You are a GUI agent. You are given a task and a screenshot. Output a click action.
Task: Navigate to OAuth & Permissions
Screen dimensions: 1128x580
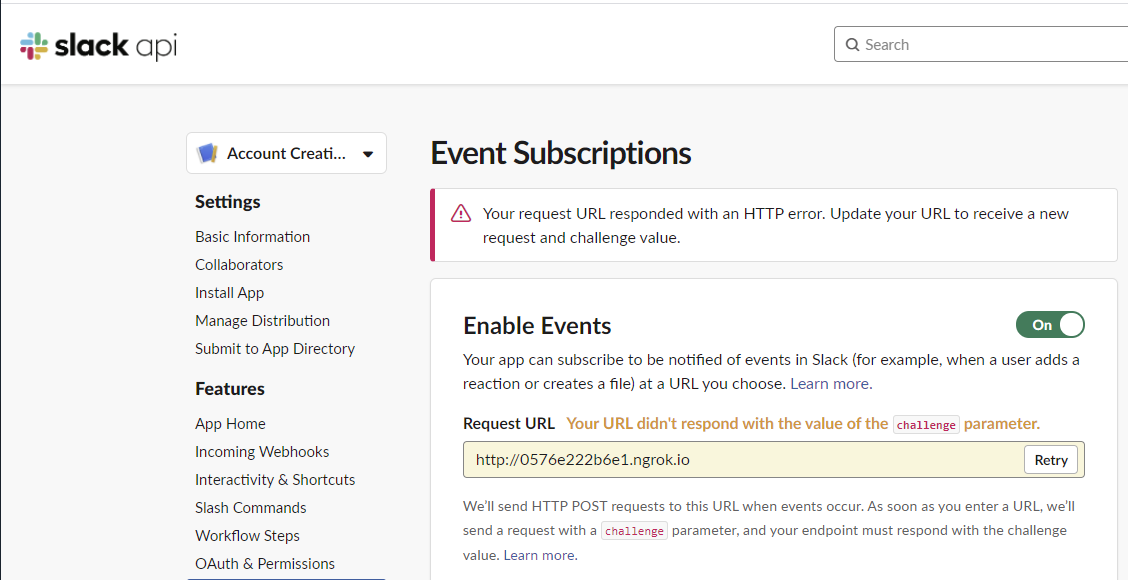click(264, 563)
